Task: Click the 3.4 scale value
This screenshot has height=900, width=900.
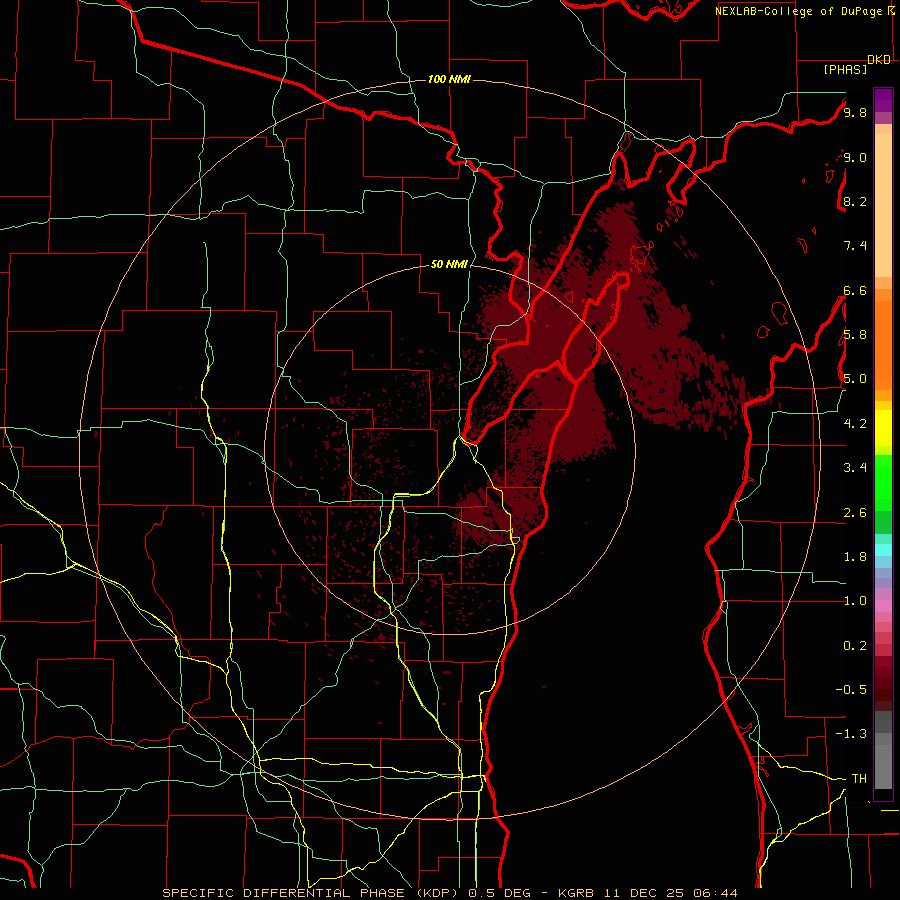Action: tap(855, 467)
